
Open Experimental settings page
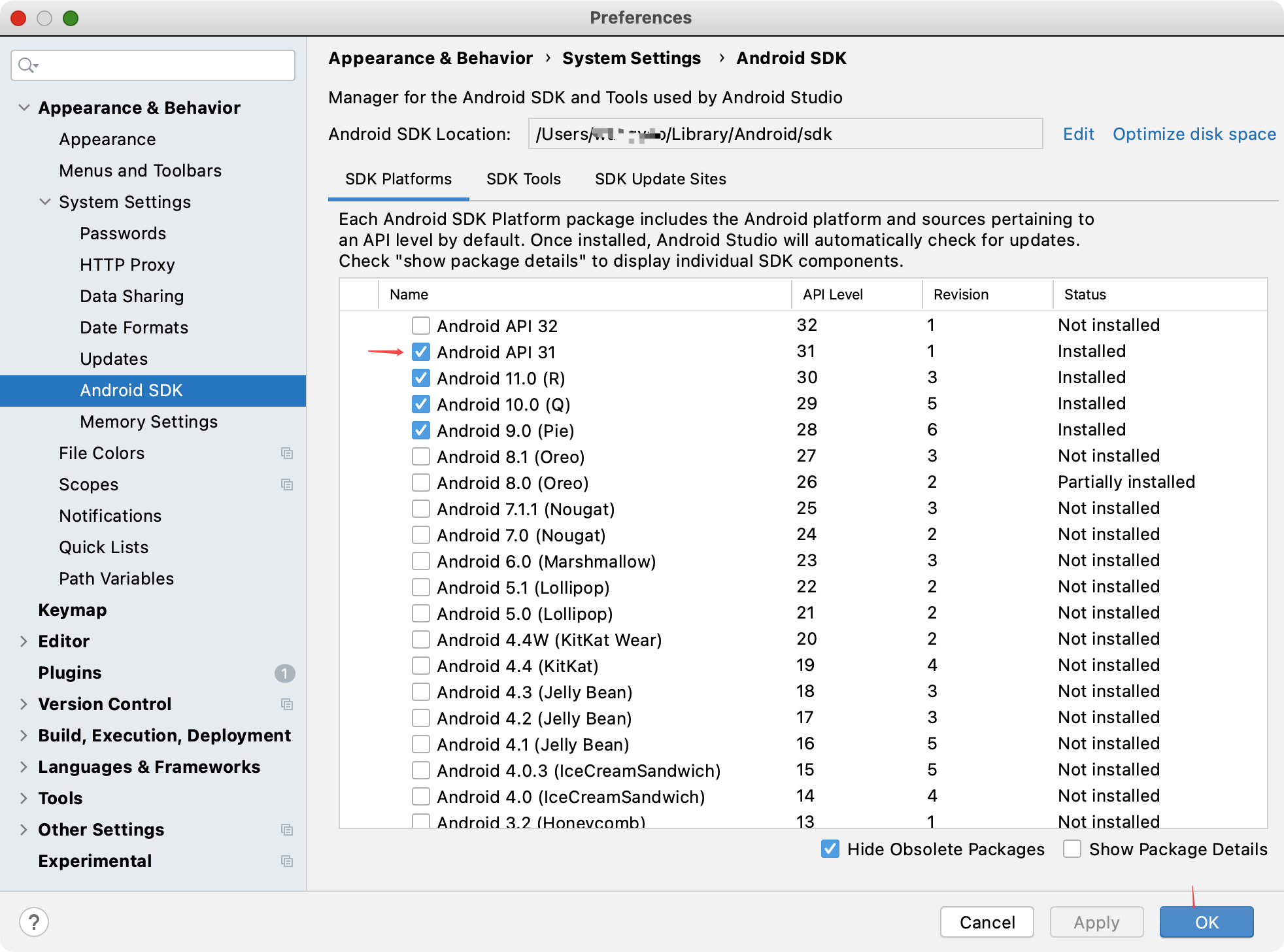(x=95, y=861)
